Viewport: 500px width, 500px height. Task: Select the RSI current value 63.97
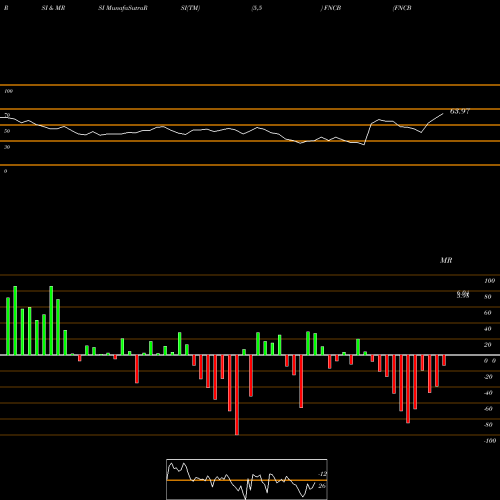click(x=460, y=111)
